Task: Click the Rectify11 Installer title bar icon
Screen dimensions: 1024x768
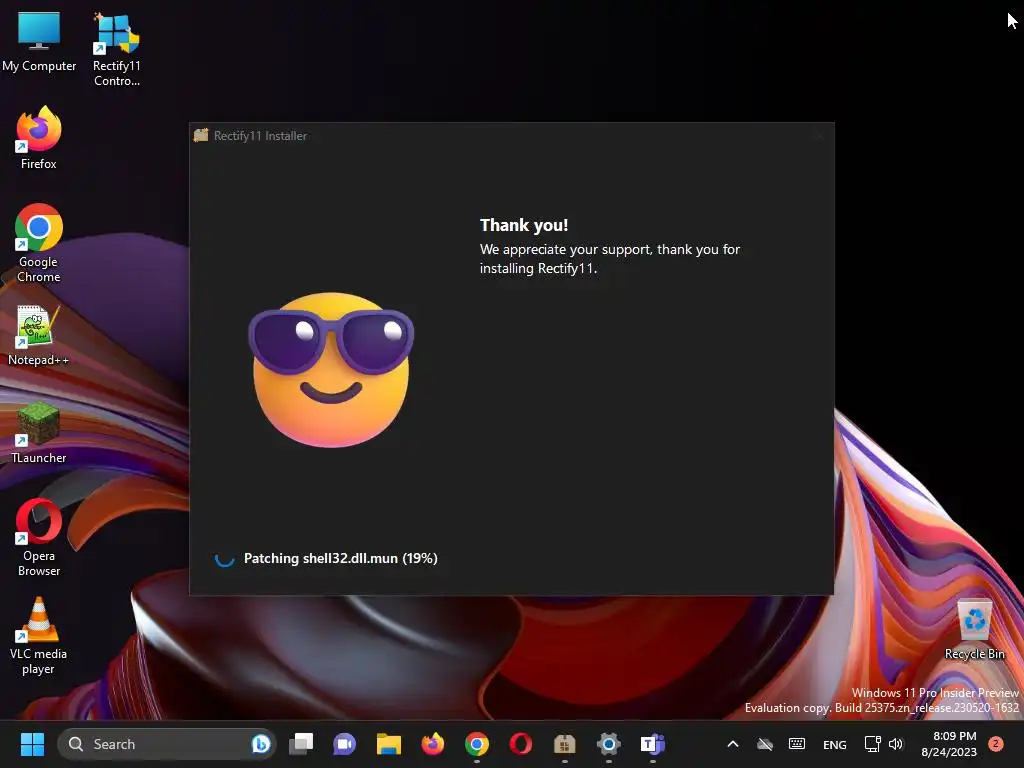Action: [201, 135]
